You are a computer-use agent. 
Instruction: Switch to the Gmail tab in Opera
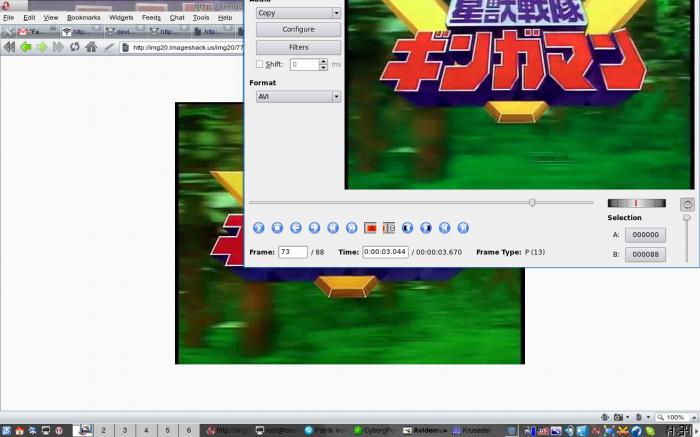[37, 31]
